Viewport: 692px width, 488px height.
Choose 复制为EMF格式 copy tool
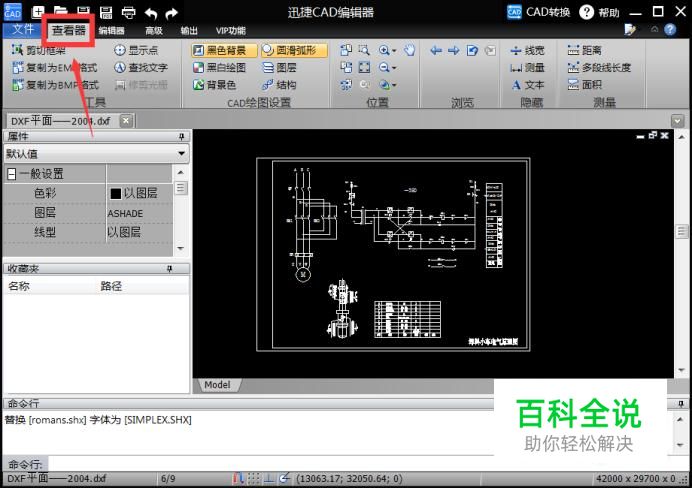click(55, 68)
